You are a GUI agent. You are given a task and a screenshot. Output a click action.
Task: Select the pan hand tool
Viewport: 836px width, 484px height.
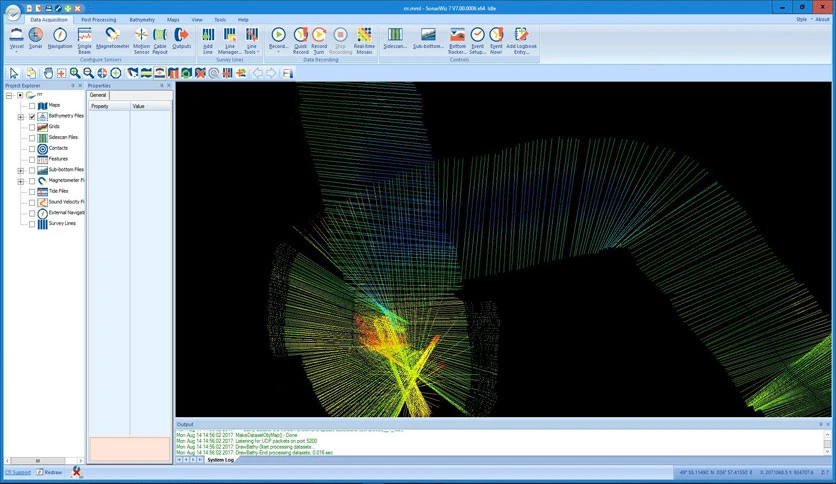(49, 73)
